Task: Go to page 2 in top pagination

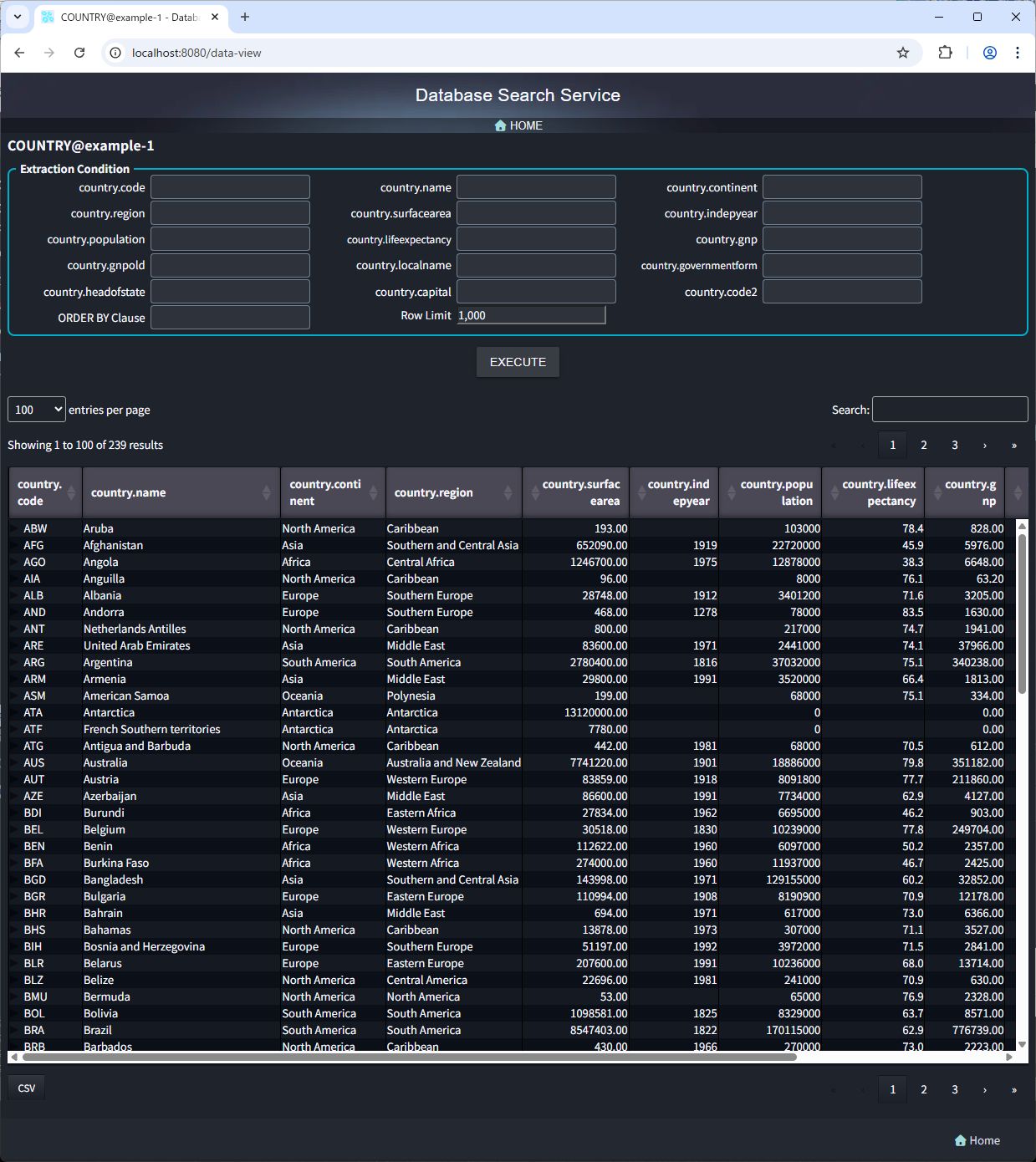Action: click(x=923, y=445)
